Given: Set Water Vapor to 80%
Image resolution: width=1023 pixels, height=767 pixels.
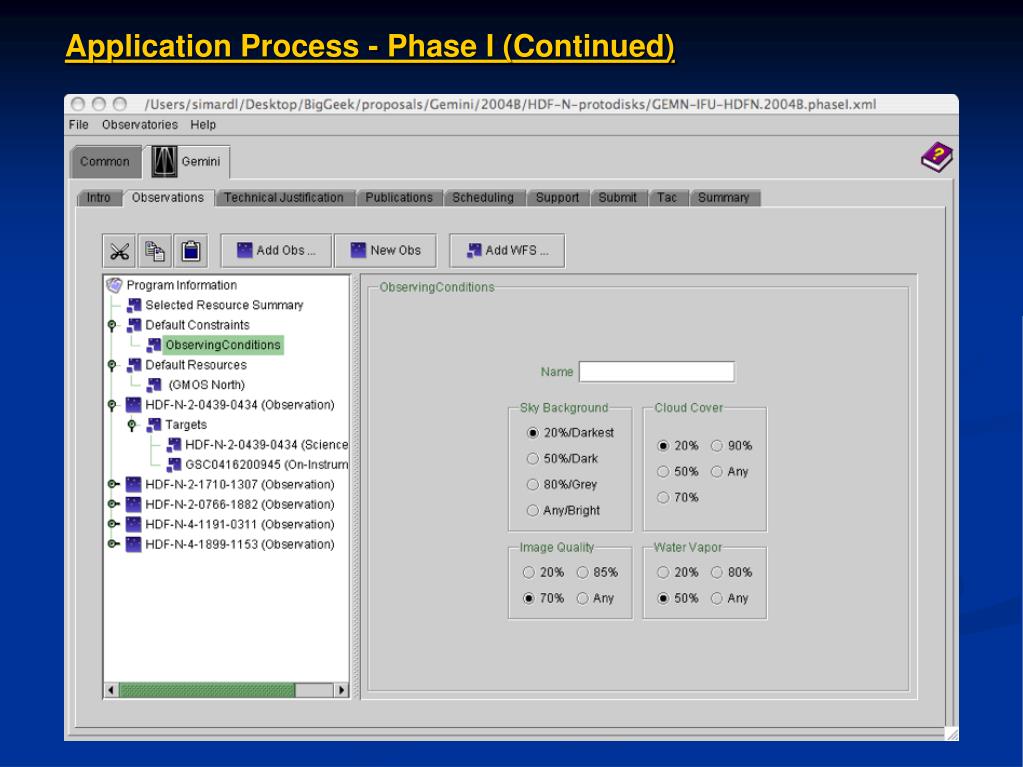Looking at the screenshot, I should [716, 572].
